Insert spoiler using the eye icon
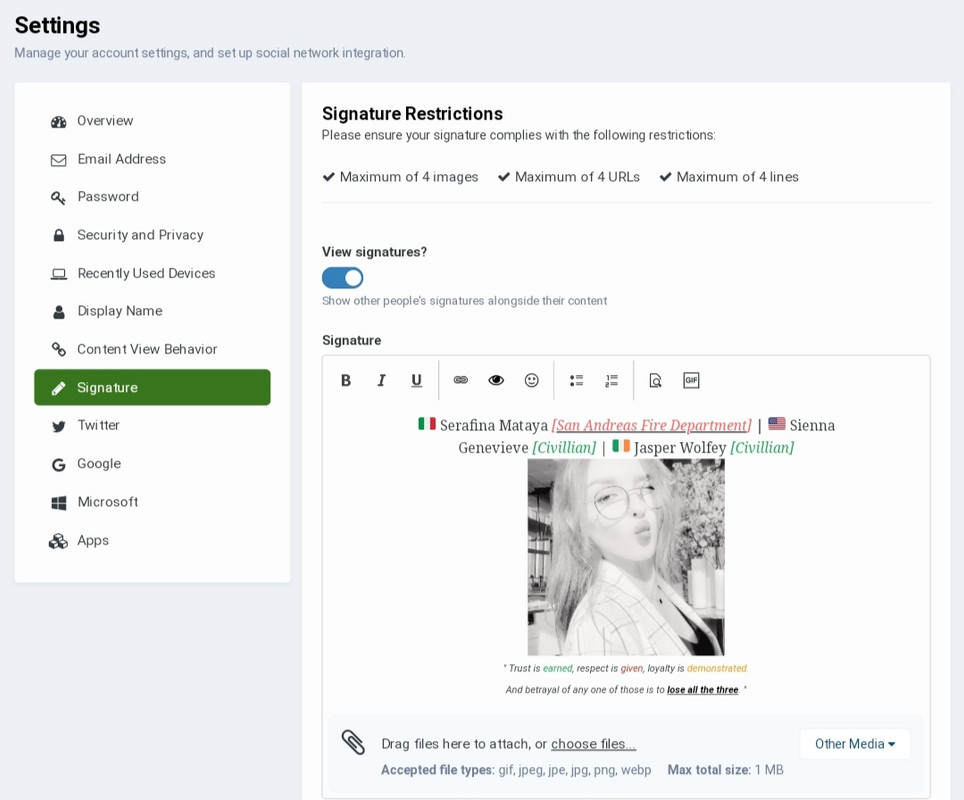The width and height of the screenshot is (964, 800). pos(496,381)
